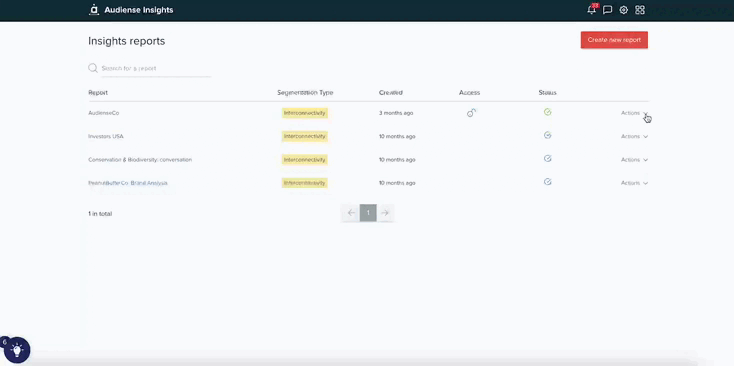Click Interconnectivity tag in Investors USA row
Screen dimensions: 734x366
tap(305, 136)
